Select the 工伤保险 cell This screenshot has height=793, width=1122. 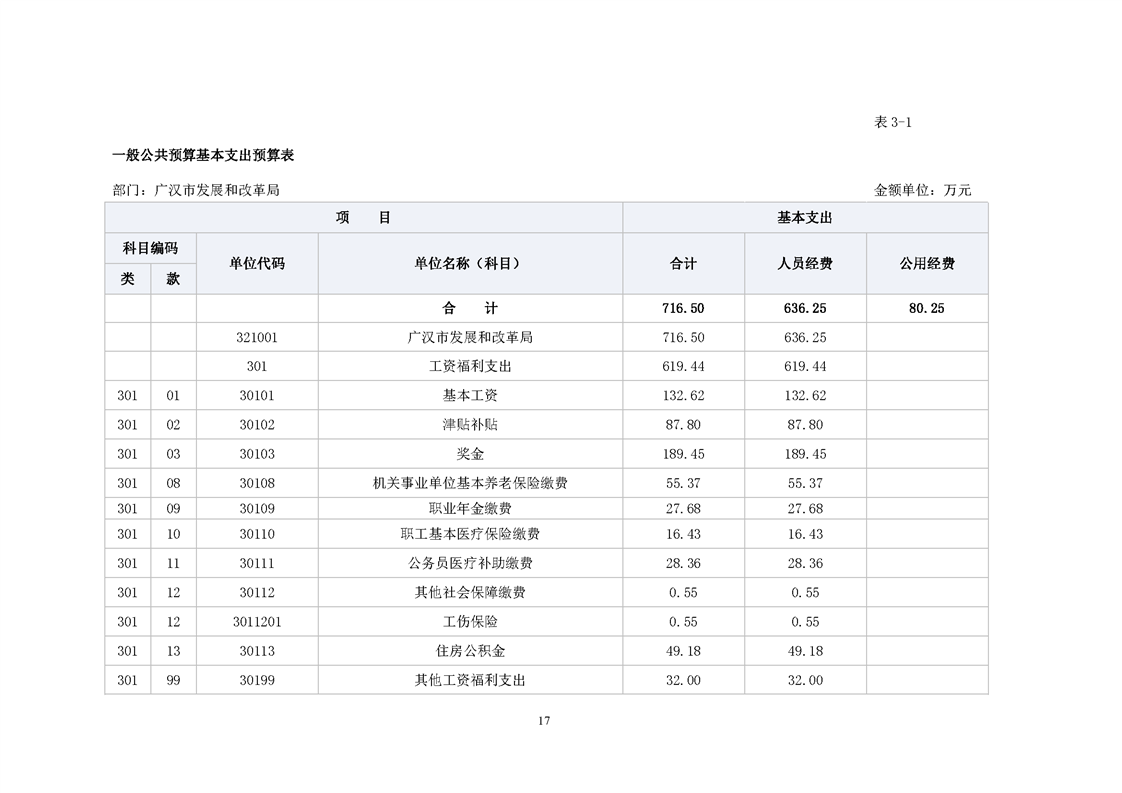click(x=470, y=623)
